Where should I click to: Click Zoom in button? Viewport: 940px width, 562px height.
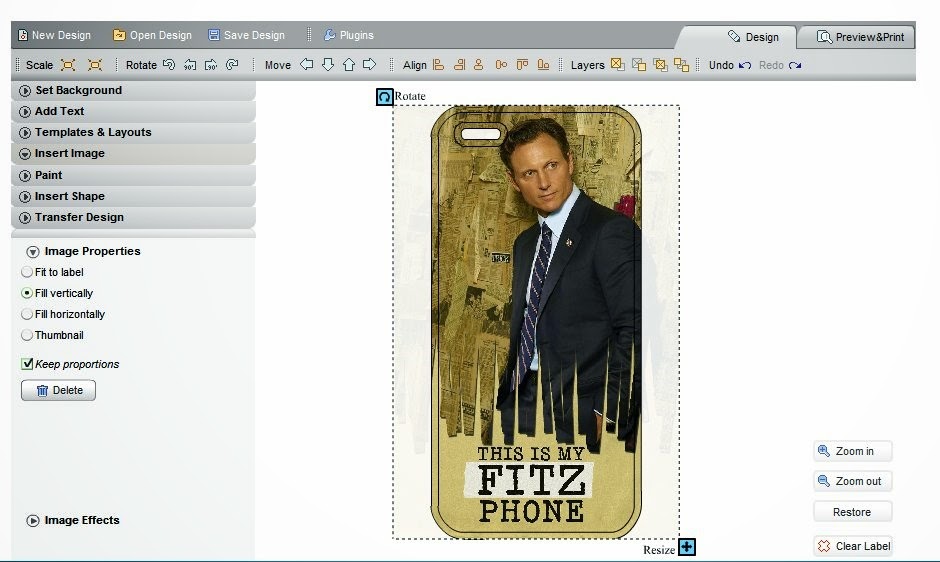[852, 451]
